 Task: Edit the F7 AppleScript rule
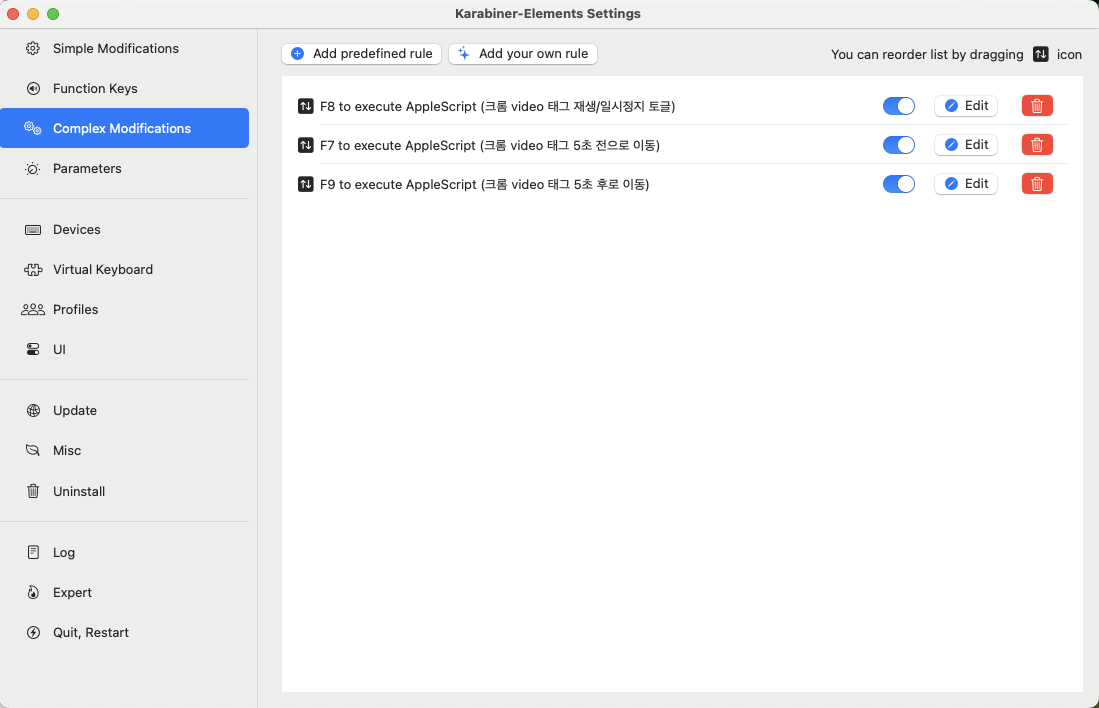tap(966, 145)
